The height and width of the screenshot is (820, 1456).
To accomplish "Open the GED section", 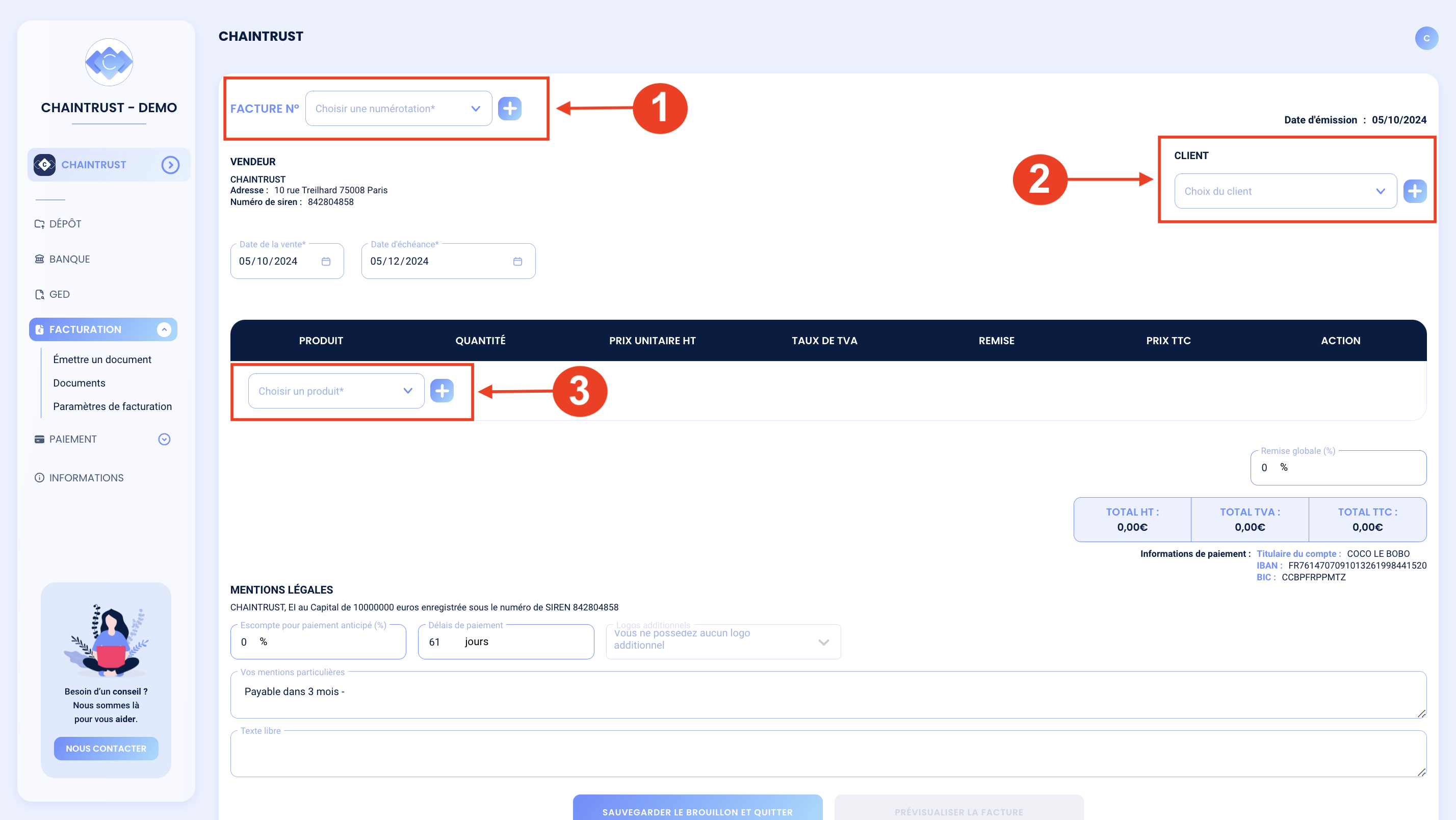I will tap(59, 294).
